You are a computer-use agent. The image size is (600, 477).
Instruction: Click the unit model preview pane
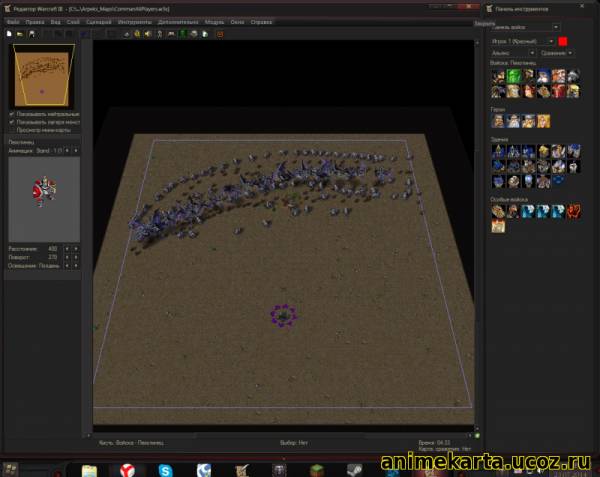pyautogui.click(x=44, y=199)
